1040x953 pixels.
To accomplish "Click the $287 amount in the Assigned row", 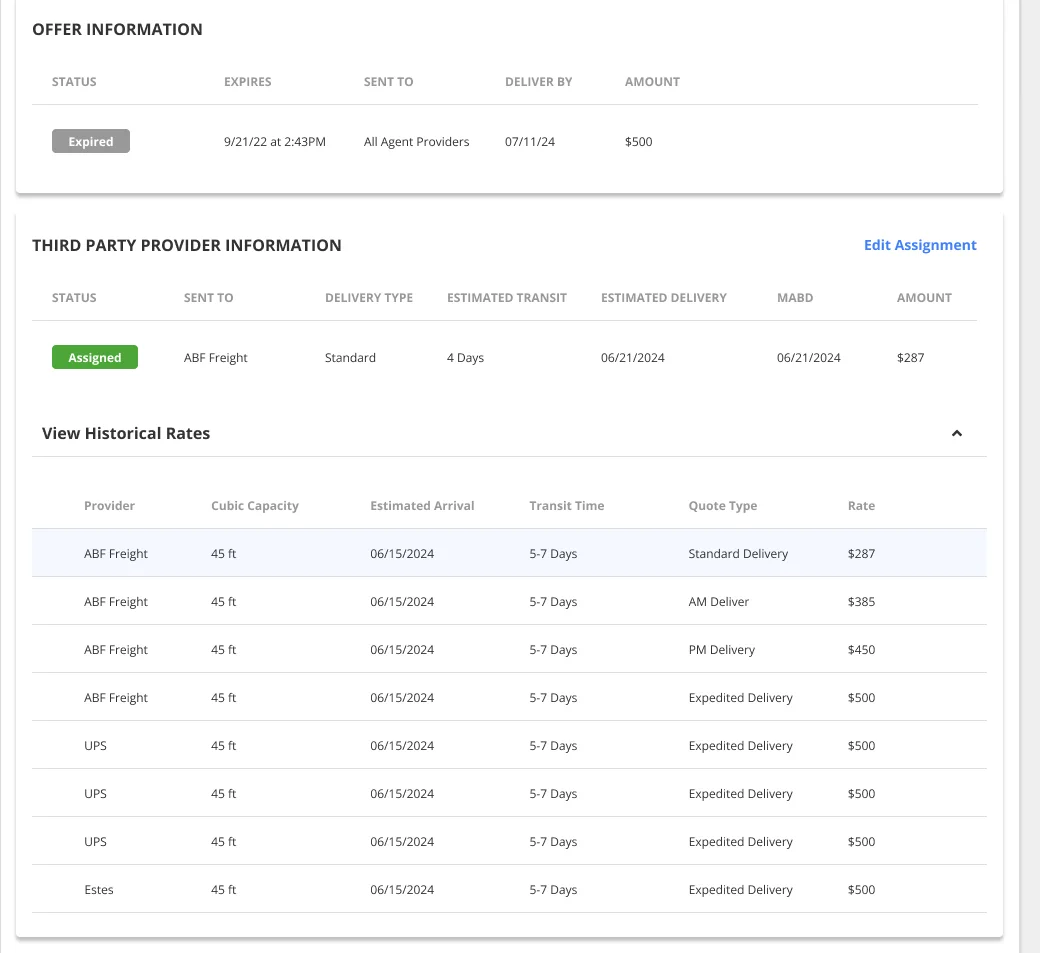I will click(x=911, y=358).
